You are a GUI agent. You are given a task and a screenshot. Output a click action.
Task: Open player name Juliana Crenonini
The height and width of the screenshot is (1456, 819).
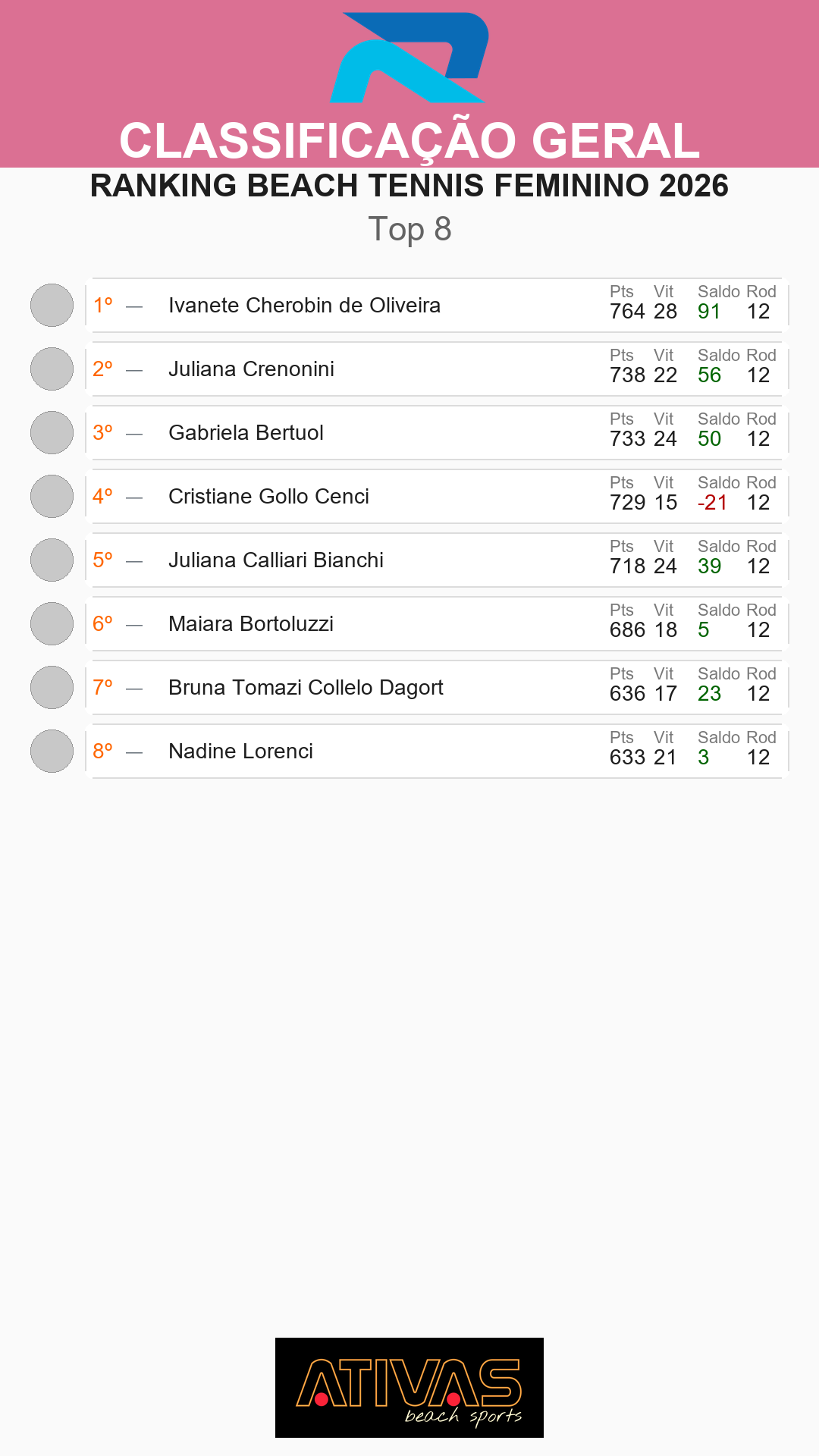tap(251, 369)
